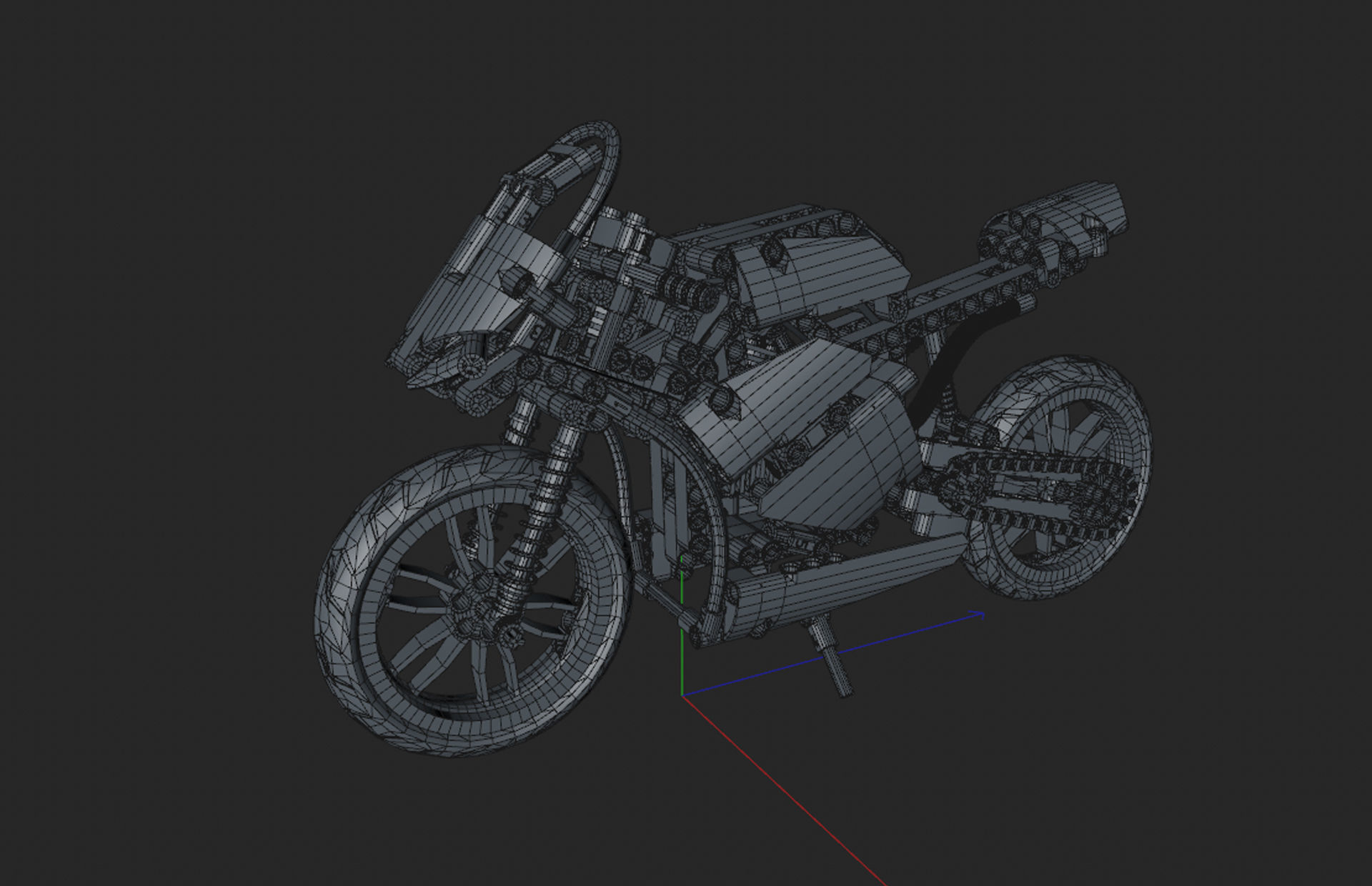Click the blue axis line
This screenshot has height=886, width=1372.
pyautogui.click(x=833, y=654)
